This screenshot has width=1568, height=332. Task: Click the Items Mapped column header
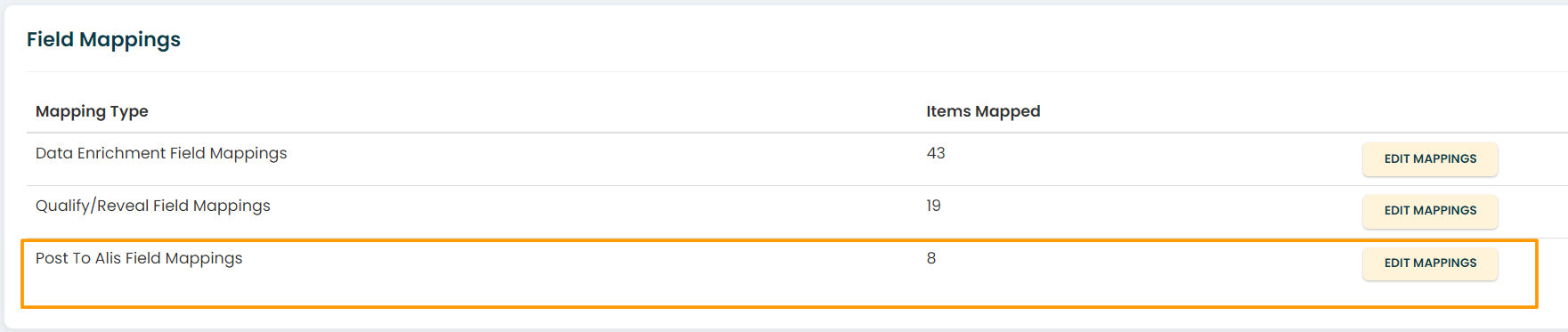[x=983, y=111]
